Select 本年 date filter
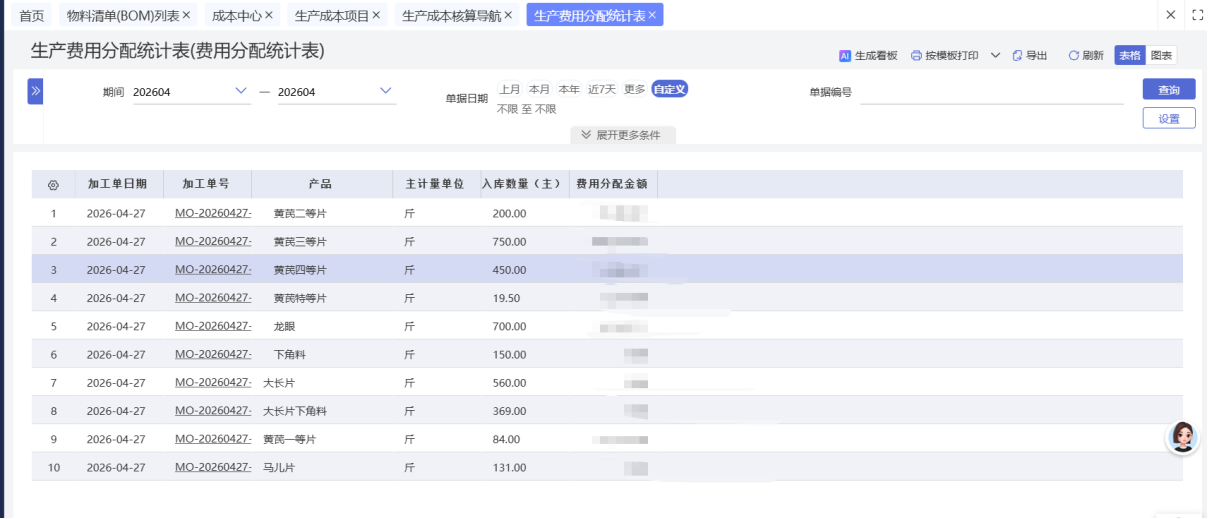Viewport: 1208px width, 519px height. coord(569,89)
